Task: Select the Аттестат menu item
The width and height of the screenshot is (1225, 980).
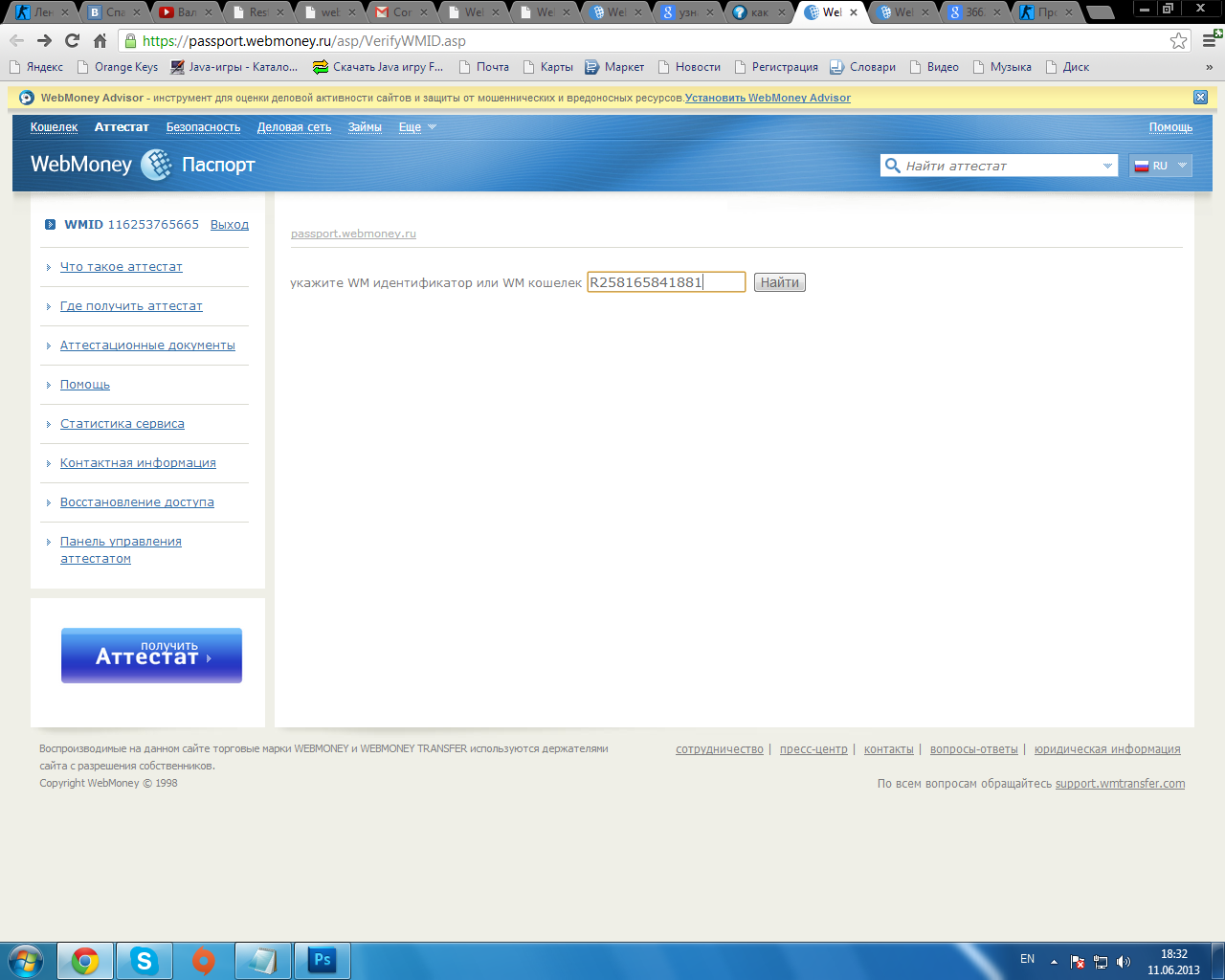Action: coord(122,127)
